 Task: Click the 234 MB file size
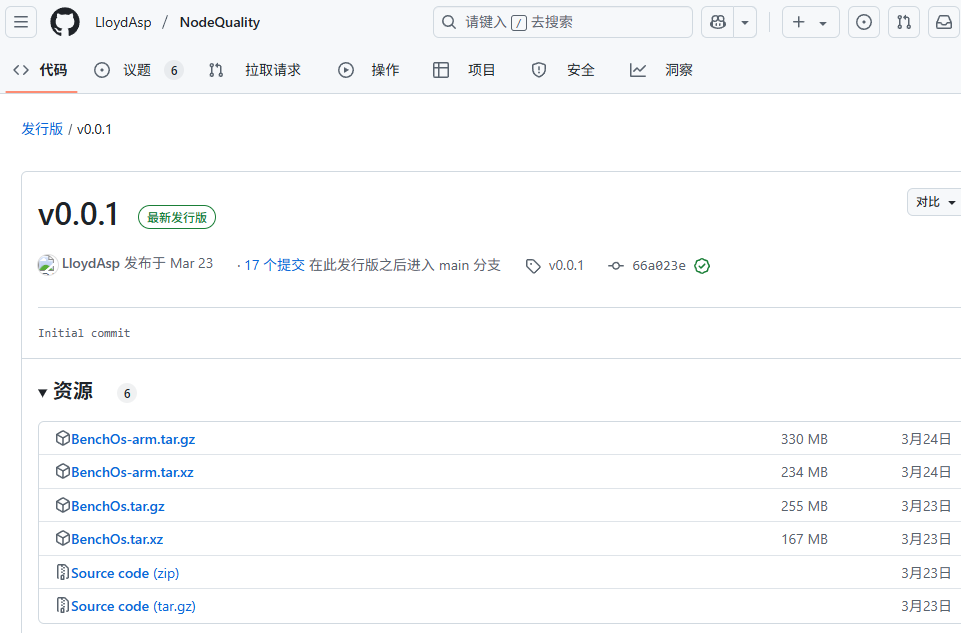click(804, 472)
